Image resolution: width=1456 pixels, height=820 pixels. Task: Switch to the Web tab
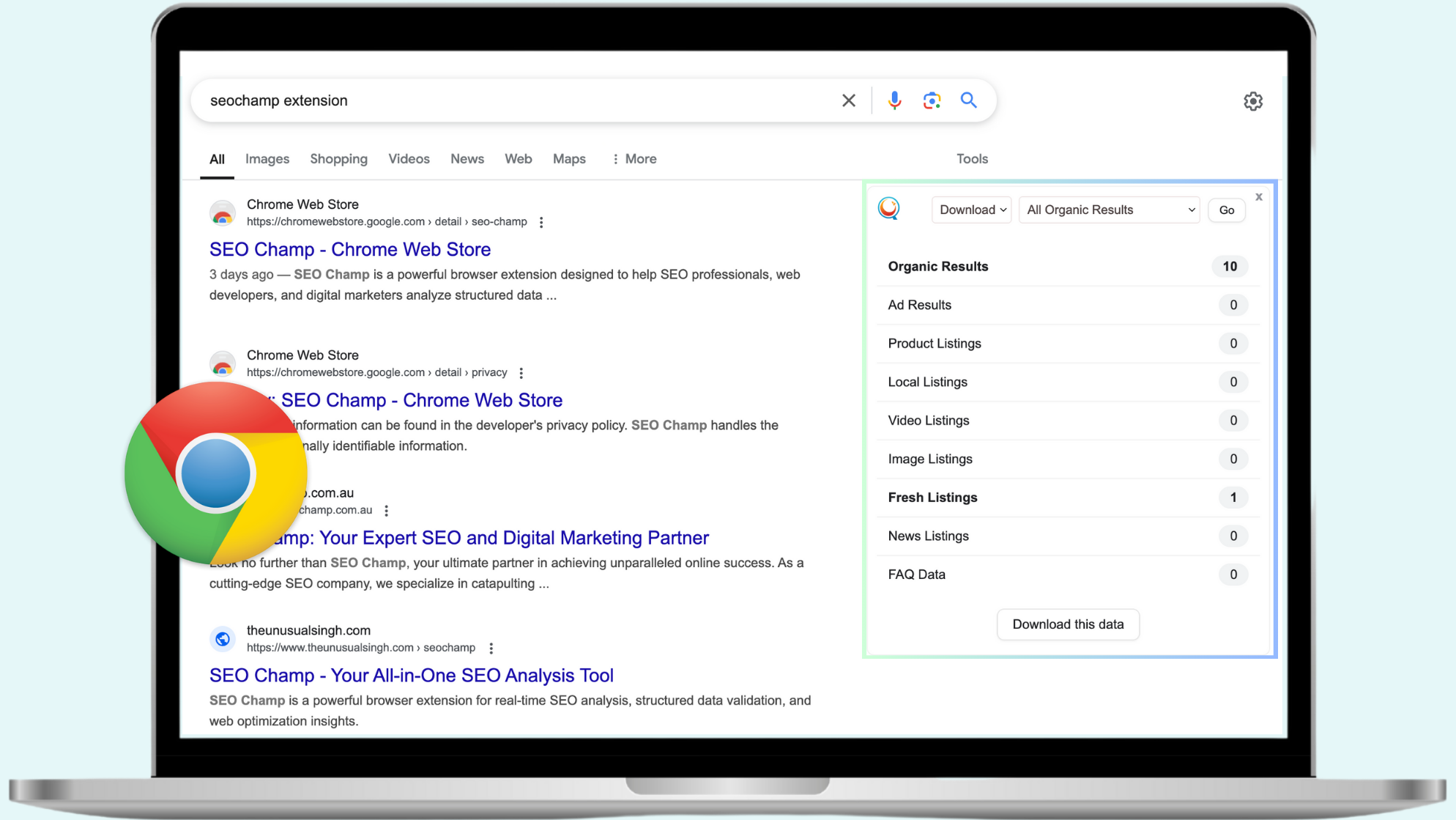click(519, 159)
